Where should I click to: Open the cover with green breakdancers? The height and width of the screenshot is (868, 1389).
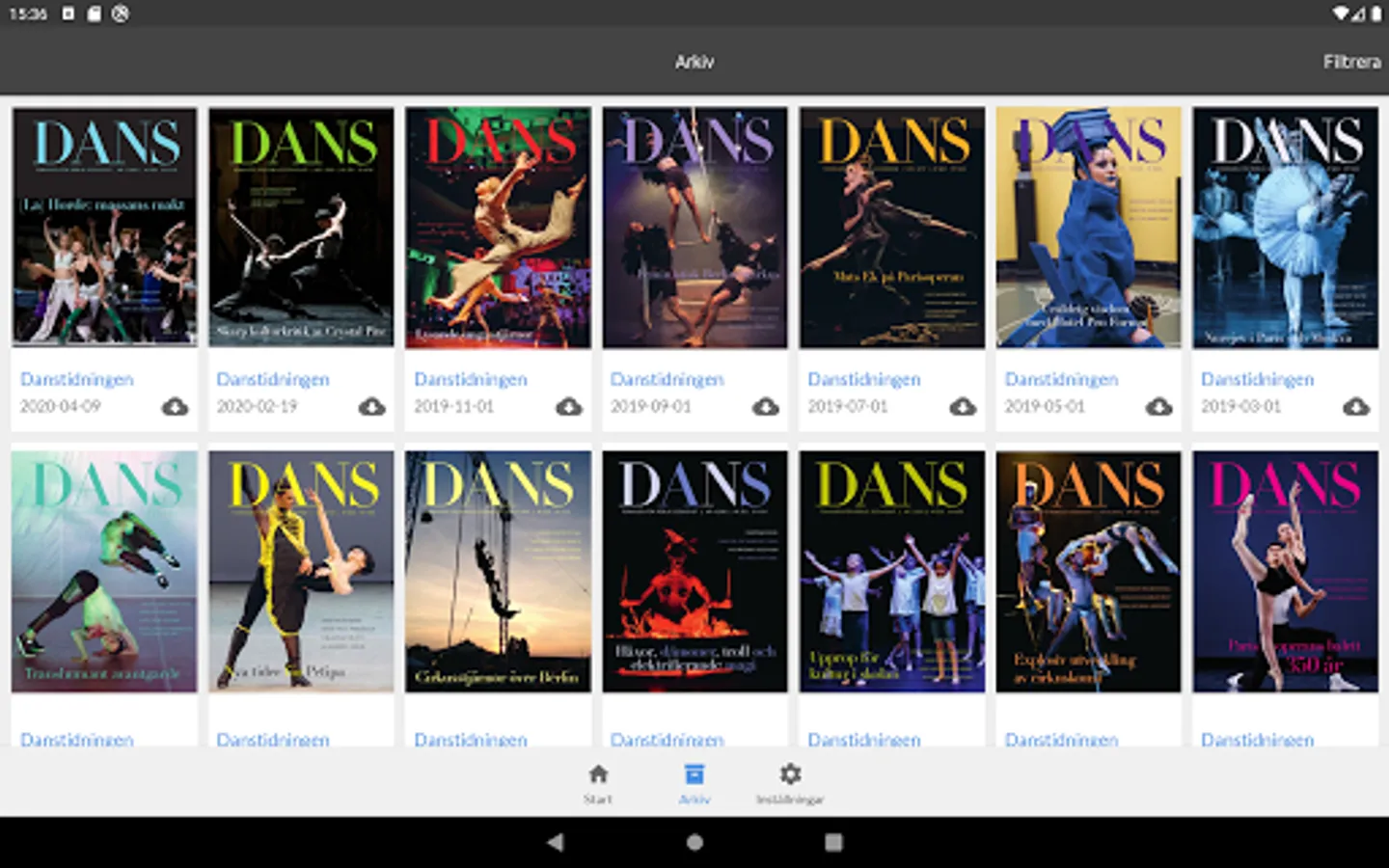click(x=104, y=571)
